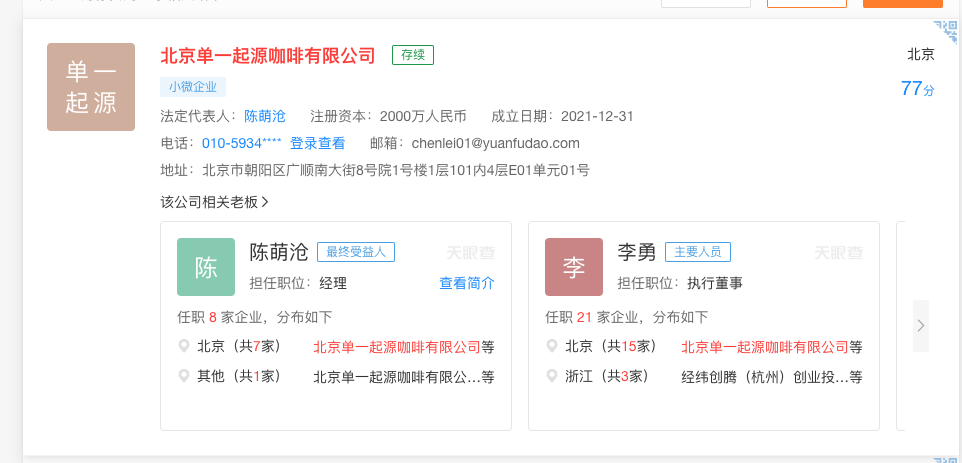Click 北京（共7家）row text
The image size is (962, 463).
click(239, 347)
